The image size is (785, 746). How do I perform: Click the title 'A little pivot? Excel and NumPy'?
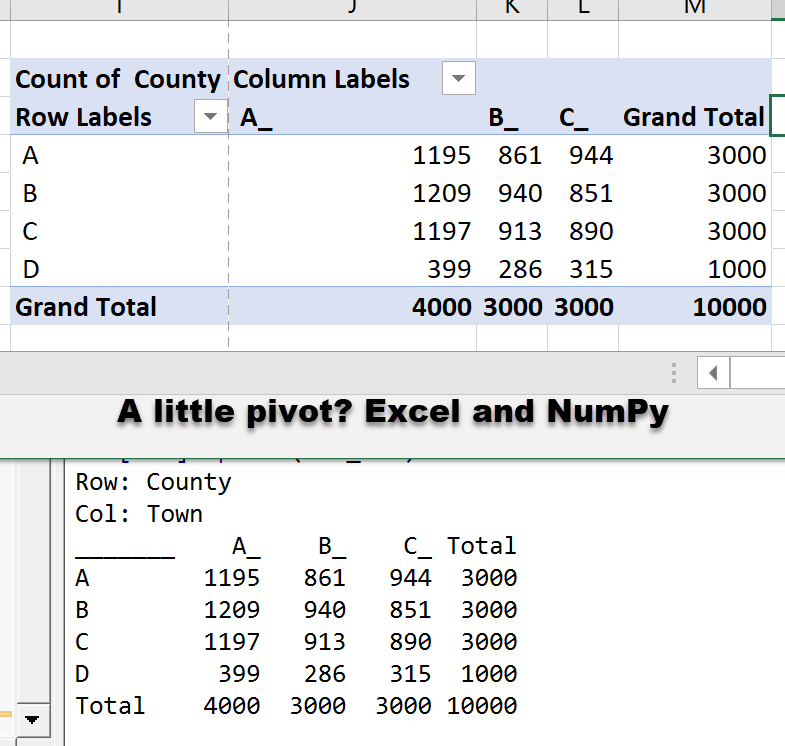(393, 412)
